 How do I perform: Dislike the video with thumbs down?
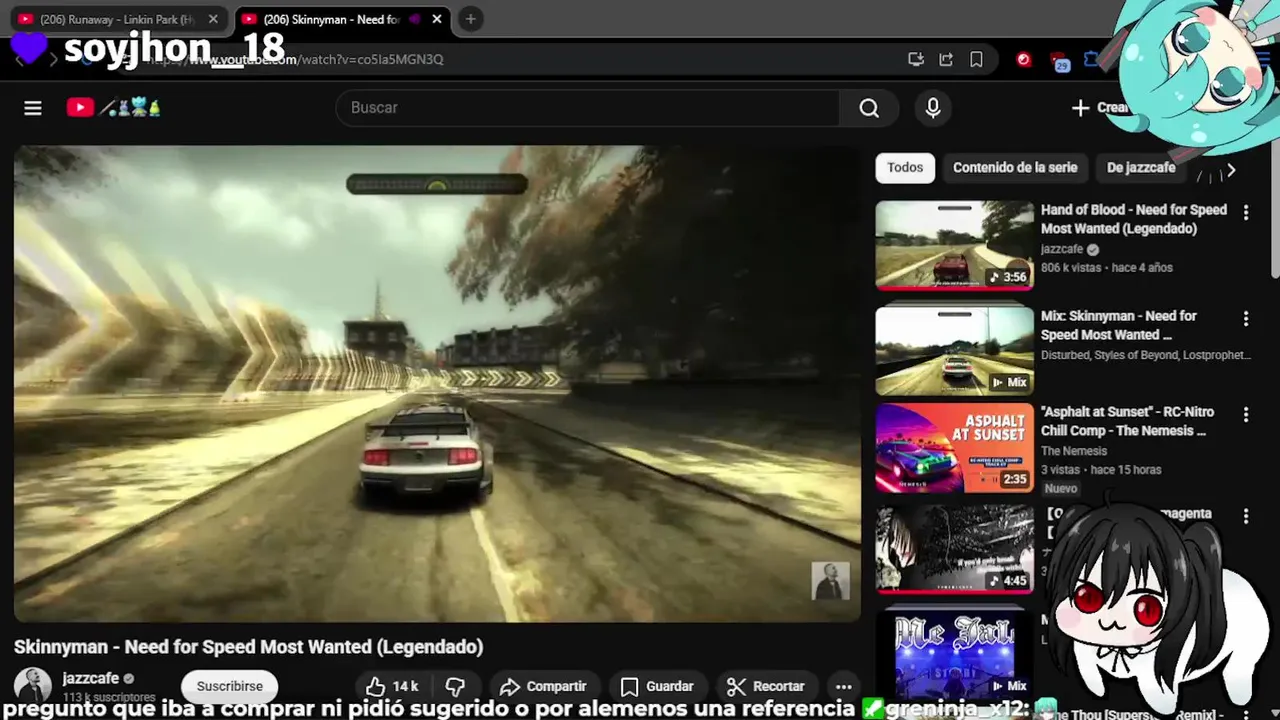[x=455, y=686]
